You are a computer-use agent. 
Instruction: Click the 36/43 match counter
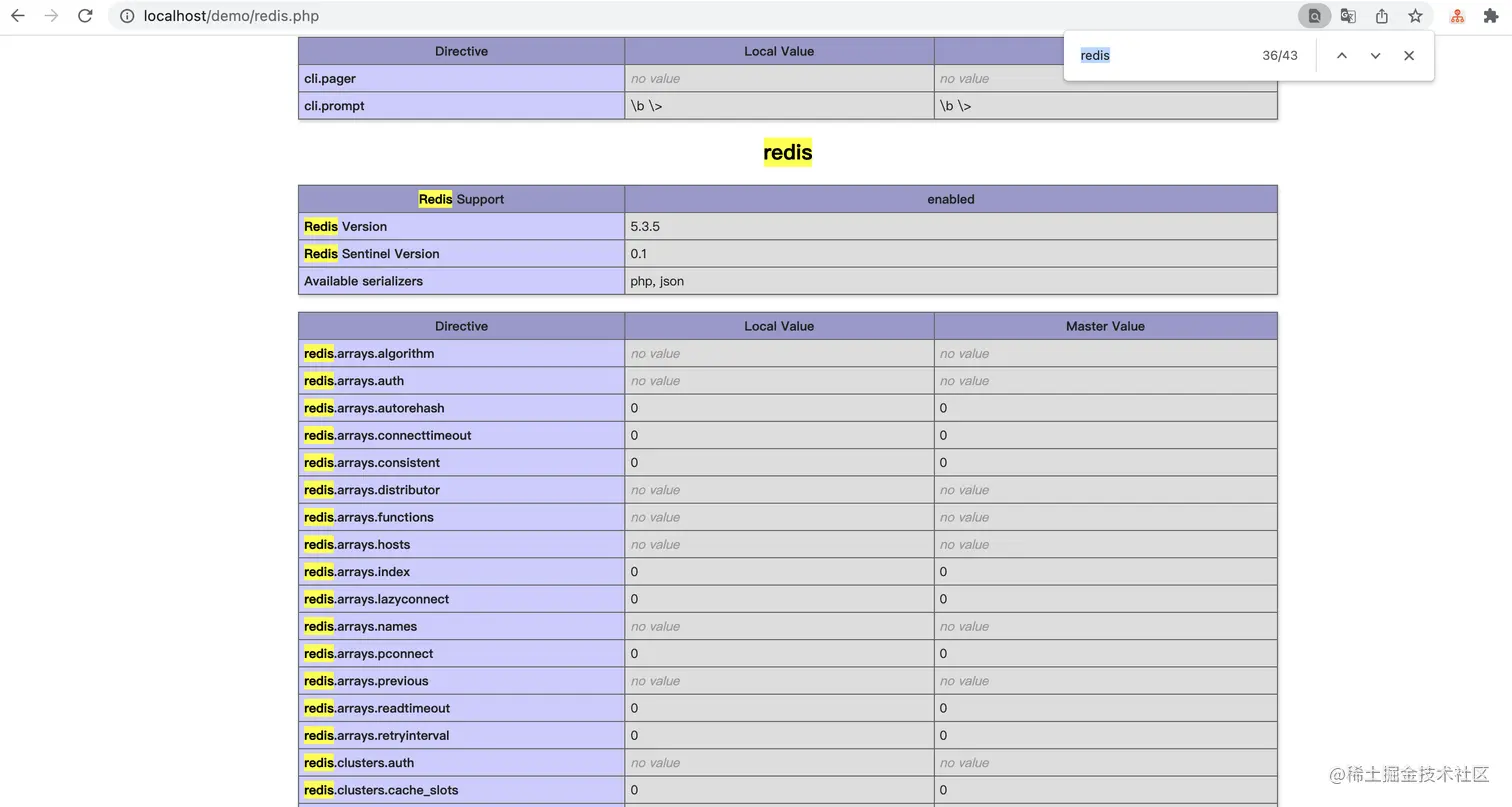1279,56
